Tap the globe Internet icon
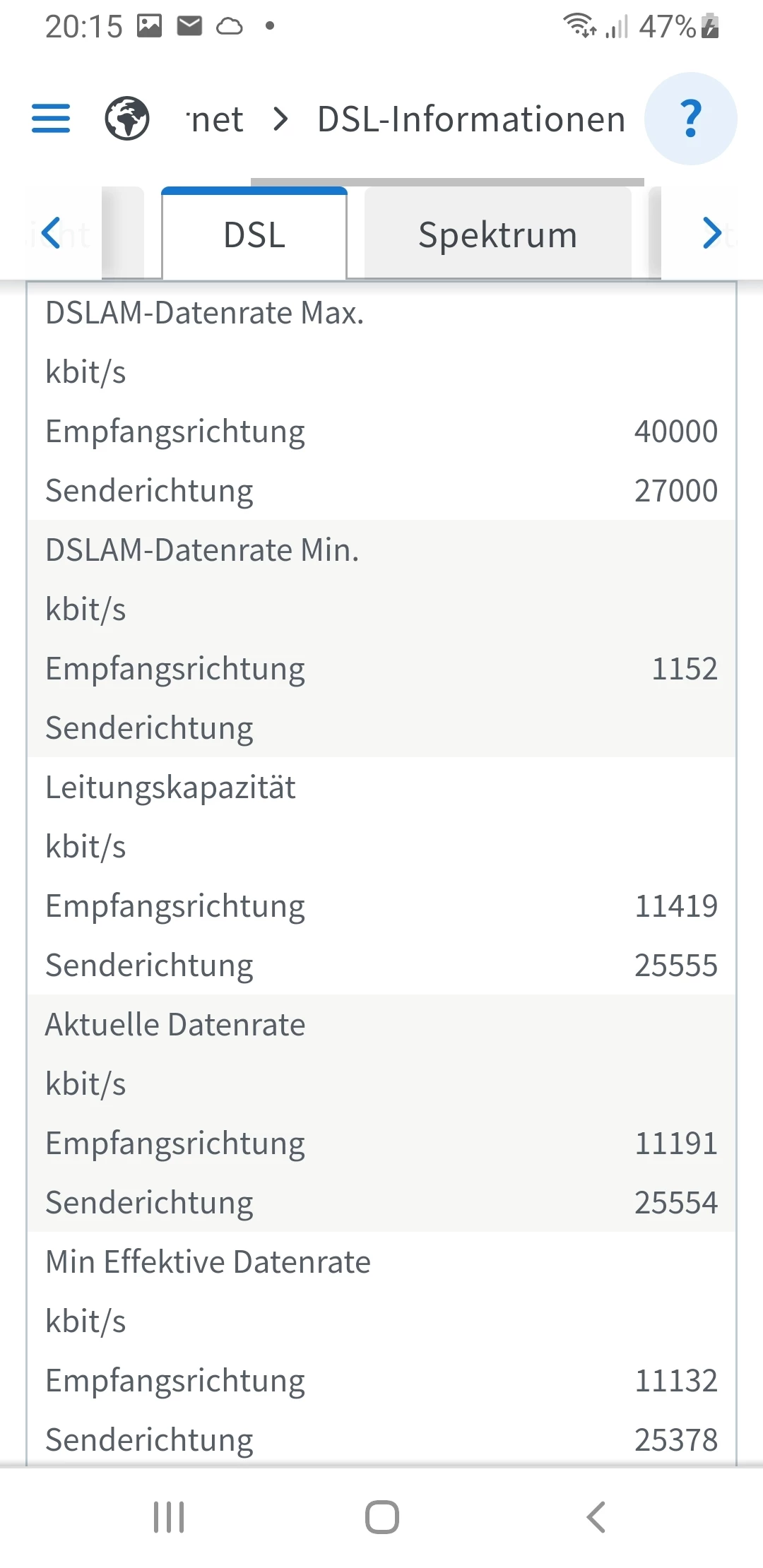This screenshot has width=763, height=1568. pyautogui.click(x=127, y=118)
